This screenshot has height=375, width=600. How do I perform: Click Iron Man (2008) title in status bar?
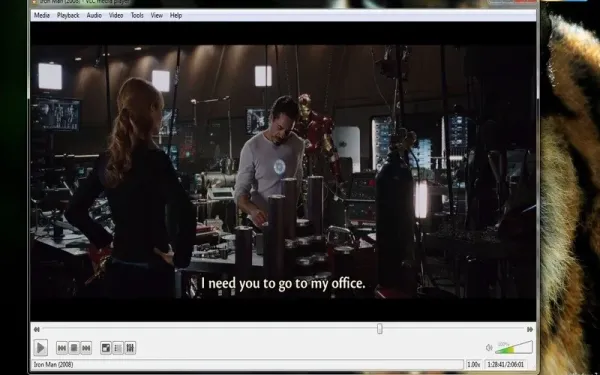point(53,365)
